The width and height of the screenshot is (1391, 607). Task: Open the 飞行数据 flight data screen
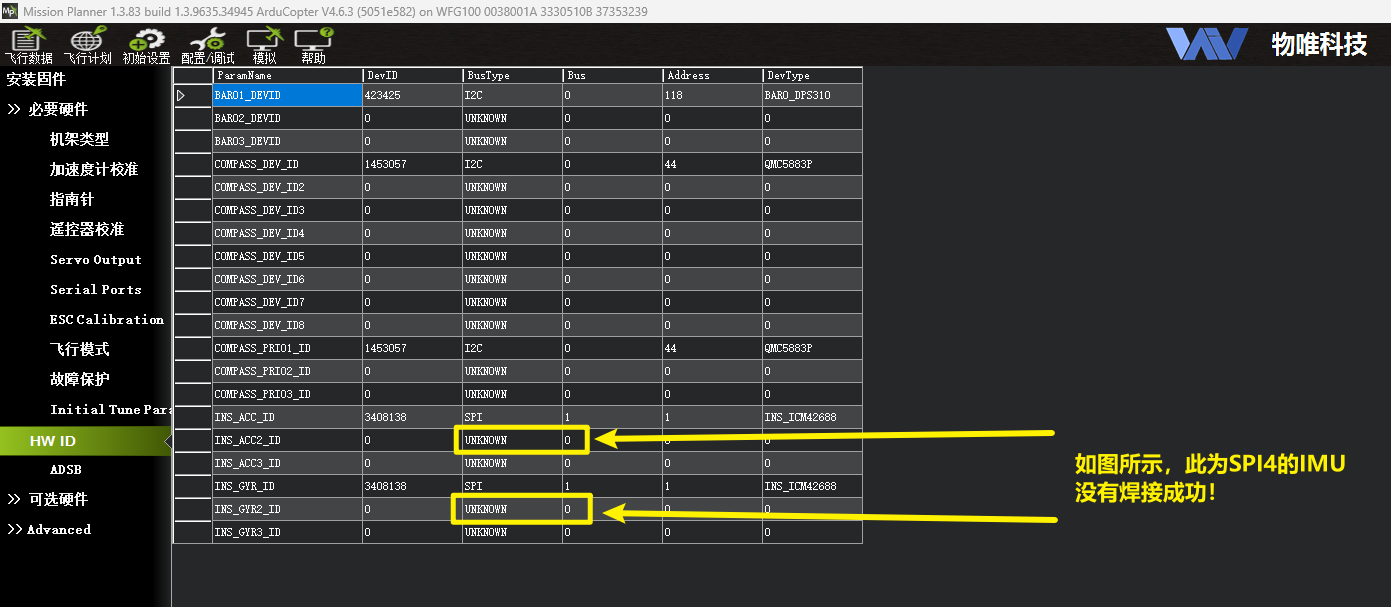click(x=28, y=46)
